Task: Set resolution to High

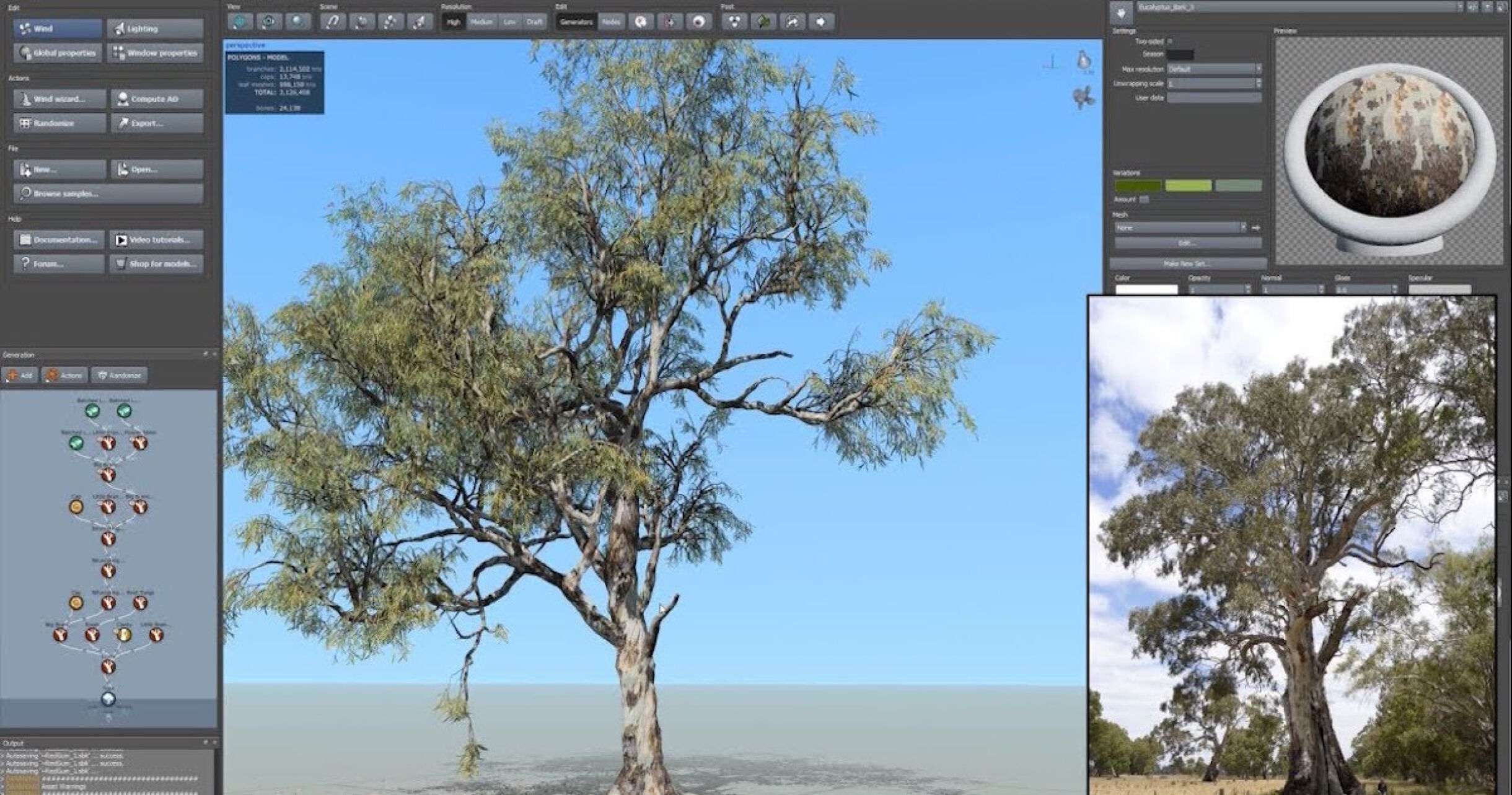Action: tap(454, 22)
